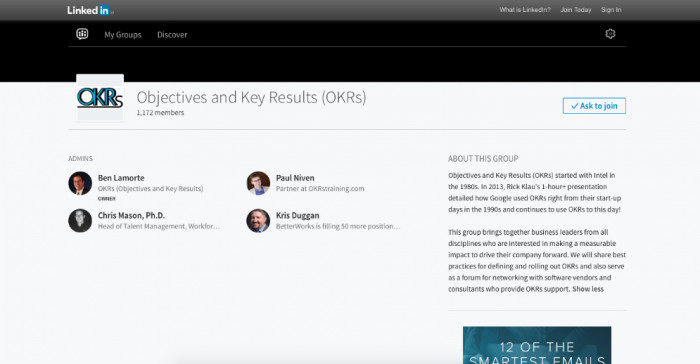Open Ben Lamorte's name link

121,178
